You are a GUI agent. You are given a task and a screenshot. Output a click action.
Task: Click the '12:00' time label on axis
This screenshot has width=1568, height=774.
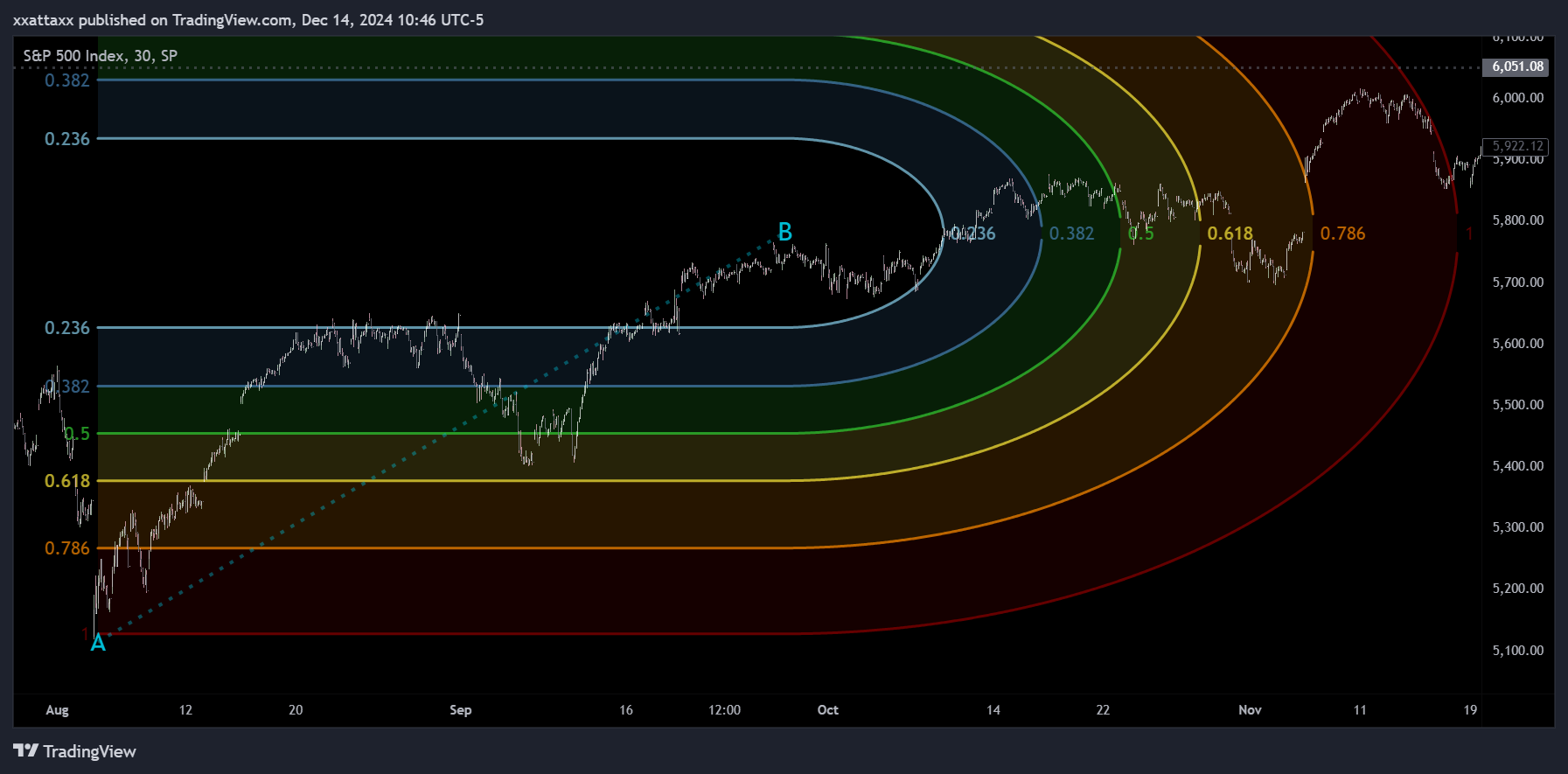(724, 710)
